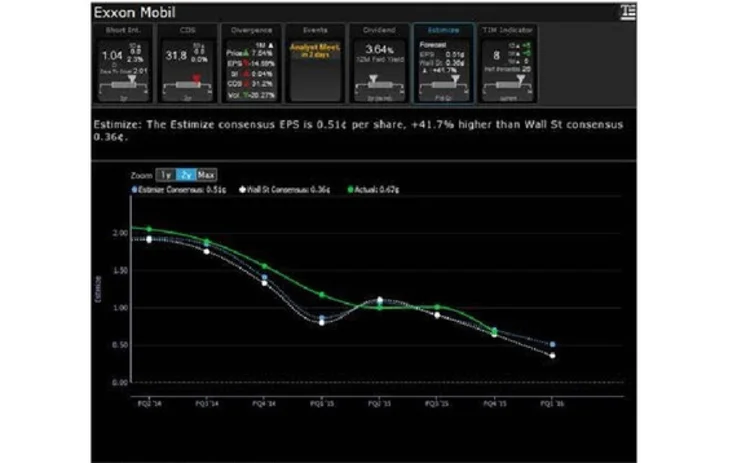Click Wall St Consensus point at FQ1 '16
The image size is (750, 463).
[552, 356]
